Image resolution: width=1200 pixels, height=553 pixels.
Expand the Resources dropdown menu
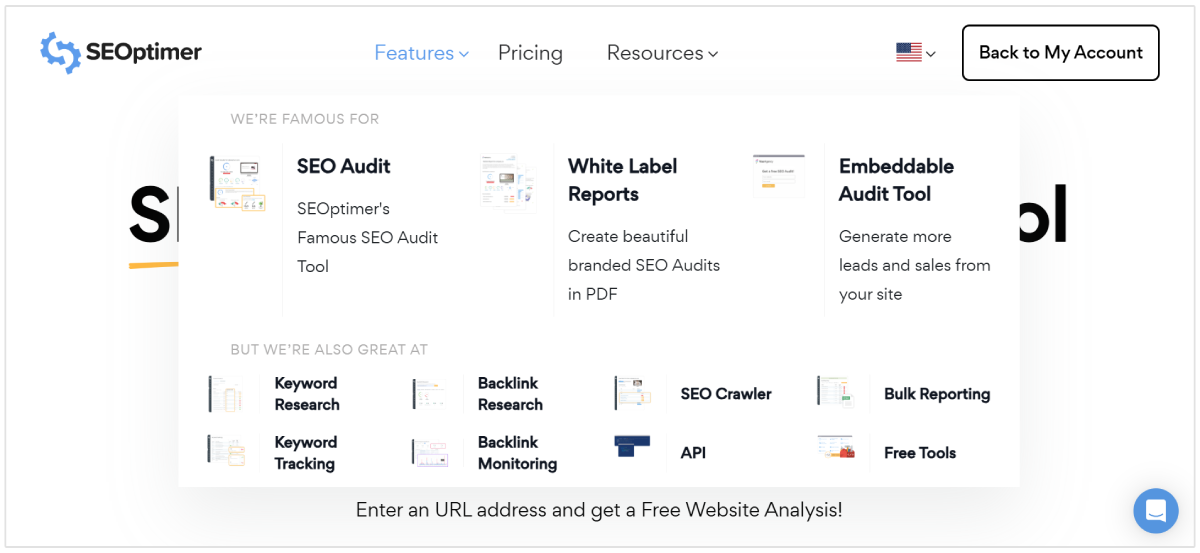[662, 53]
